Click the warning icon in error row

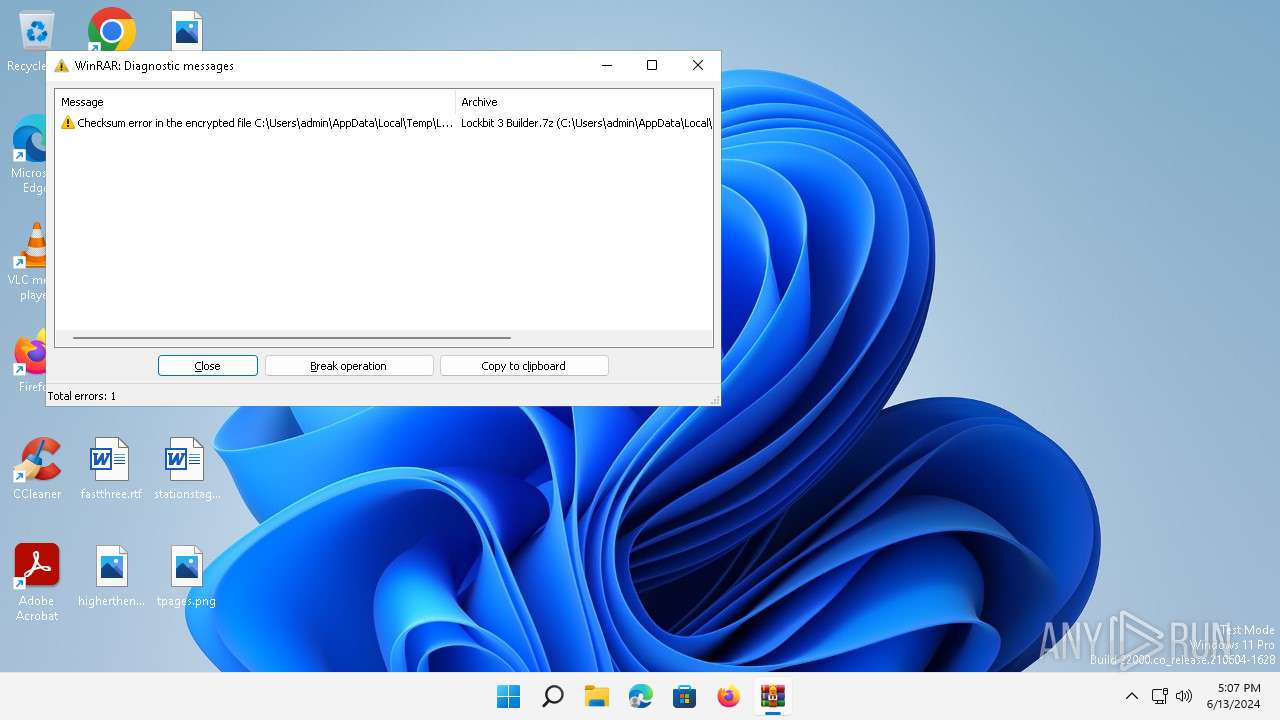click(68, 123)
